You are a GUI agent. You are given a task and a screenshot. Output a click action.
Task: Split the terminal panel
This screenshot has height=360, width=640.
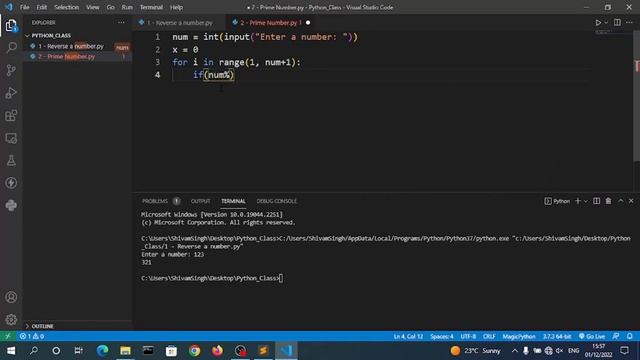[x=596, y=201]
